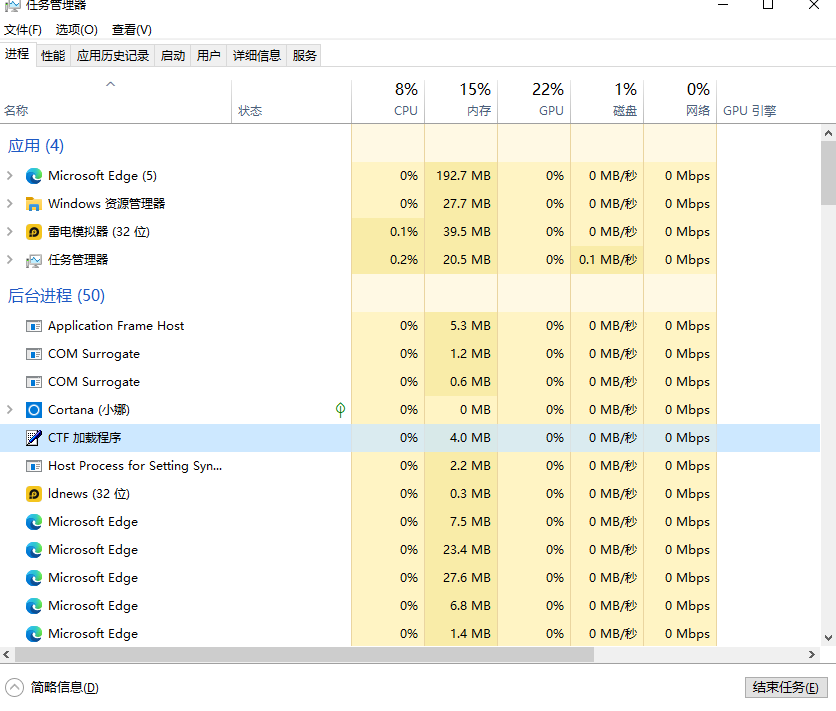Click the 结束任务 button
836x711 pixels.
(x=786, y=687)
